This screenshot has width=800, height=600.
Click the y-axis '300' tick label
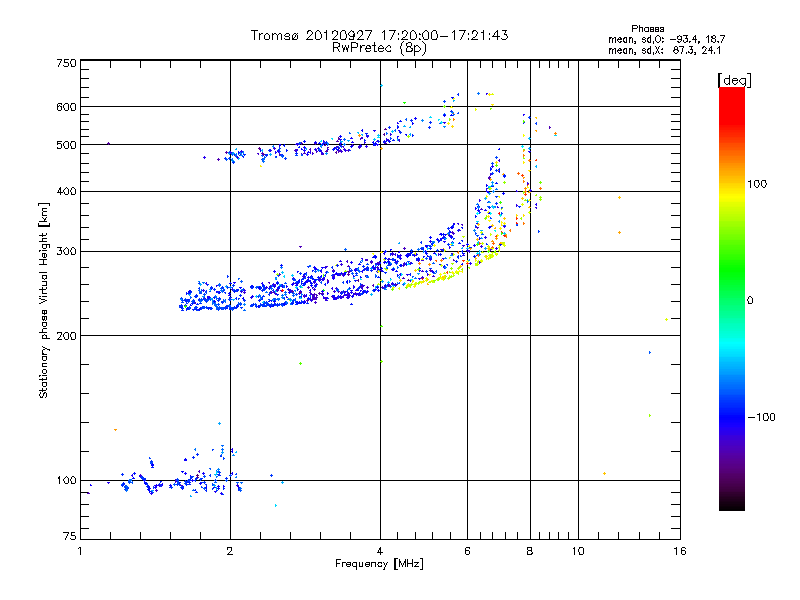point(67,251)
